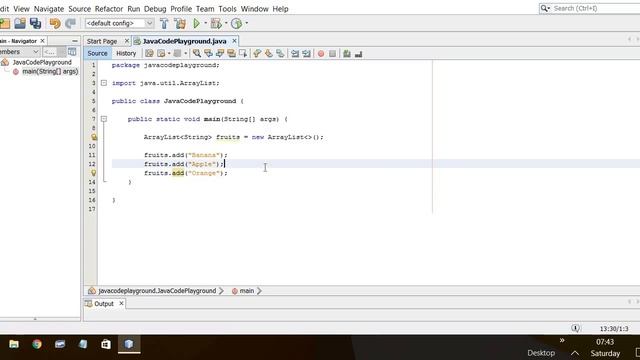640x360 pixels.
Task: Toggle Bookmark icon in editor toolbar
Action: pos(280,53)
